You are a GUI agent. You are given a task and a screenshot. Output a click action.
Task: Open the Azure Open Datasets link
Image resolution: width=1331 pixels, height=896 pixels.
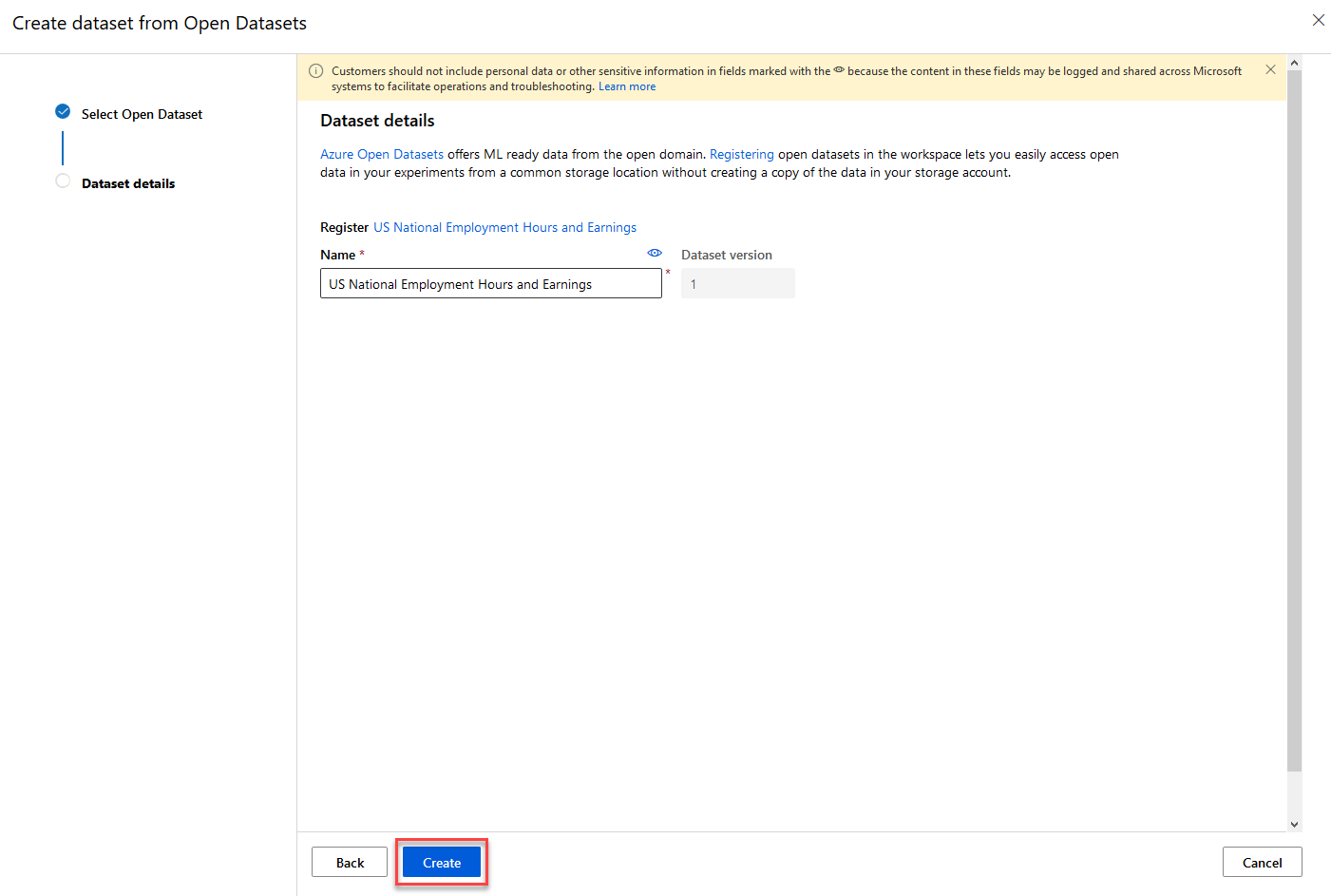382,154
